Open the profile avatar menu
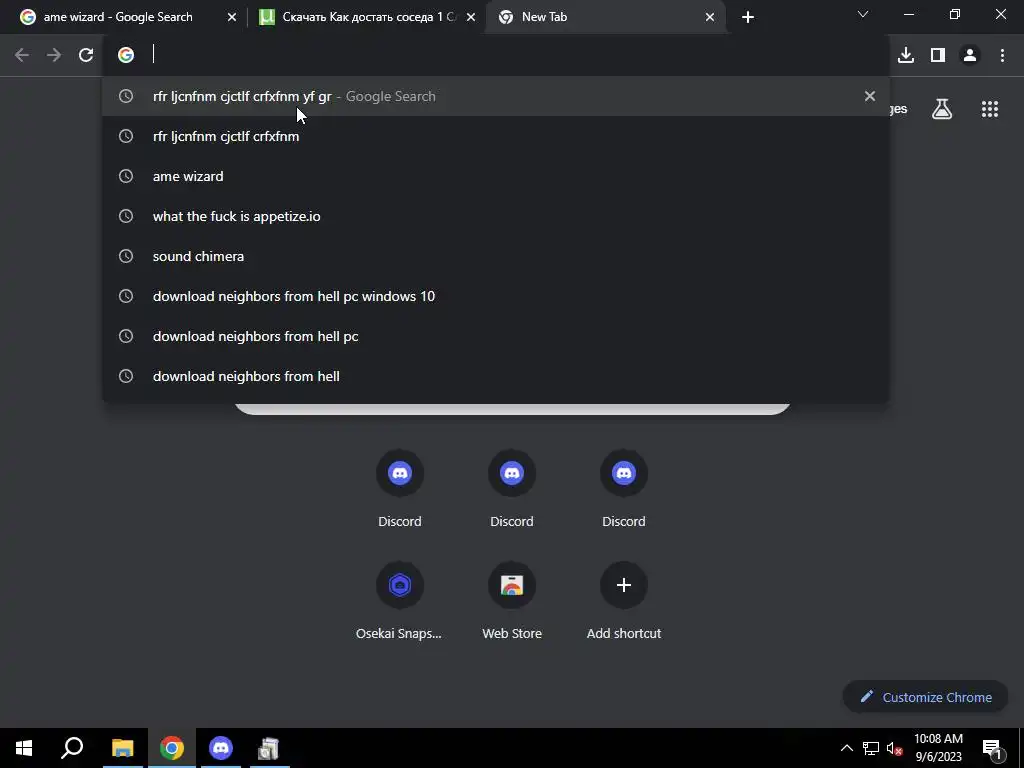Screen dimensions: 1024x768 pos(970,55)
